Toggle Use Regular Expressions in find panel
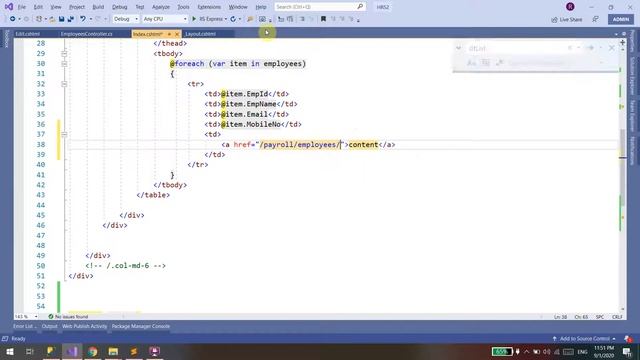Image resolution: width=640 pixels, height=360 pixels. pos(499,63)
